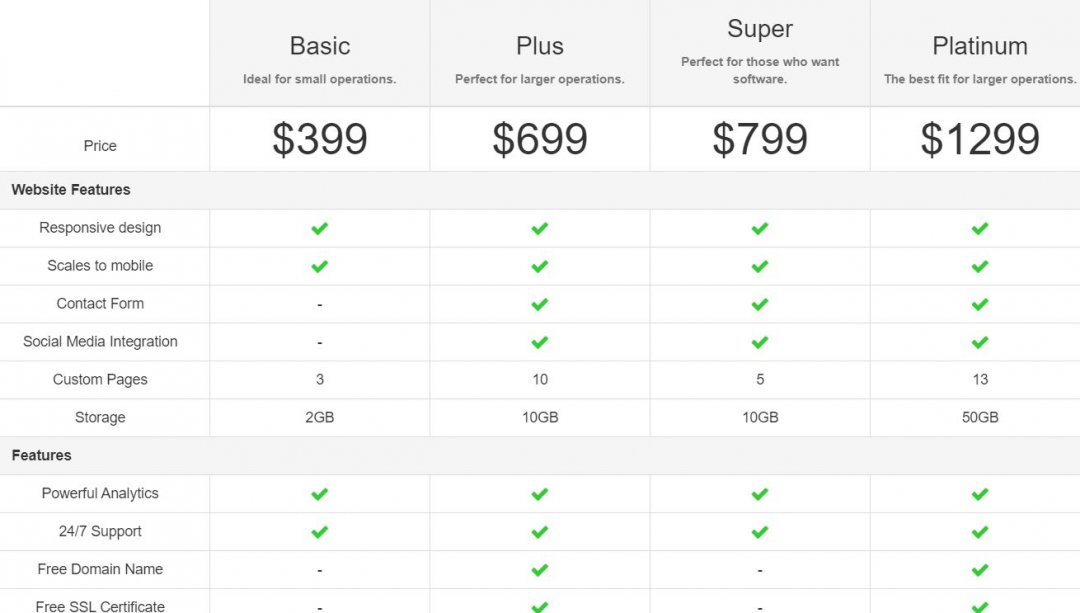The width and height of the screenshot is (1080, 613).
Task: Select the Basic plan heading
Action: pos(320,46)
